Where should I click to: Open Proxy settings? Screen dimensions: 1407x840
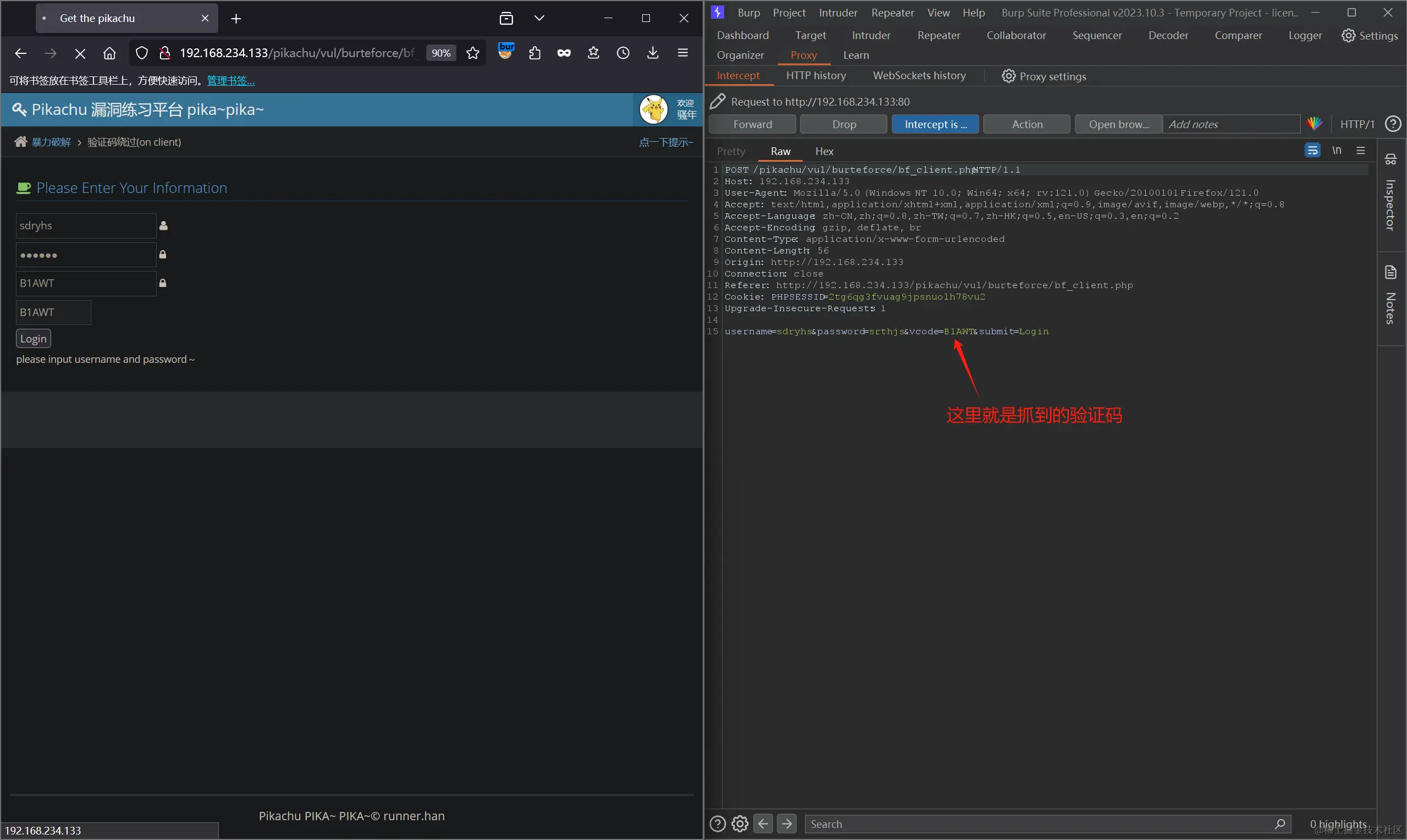[x=1044, y=76]
